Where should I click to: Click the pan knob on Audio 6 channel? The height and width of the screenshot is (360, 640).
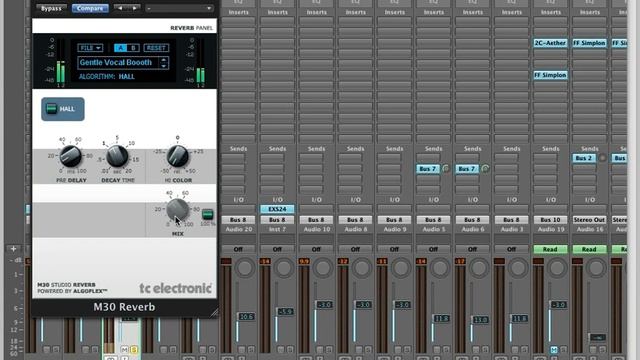click(479, 268)
